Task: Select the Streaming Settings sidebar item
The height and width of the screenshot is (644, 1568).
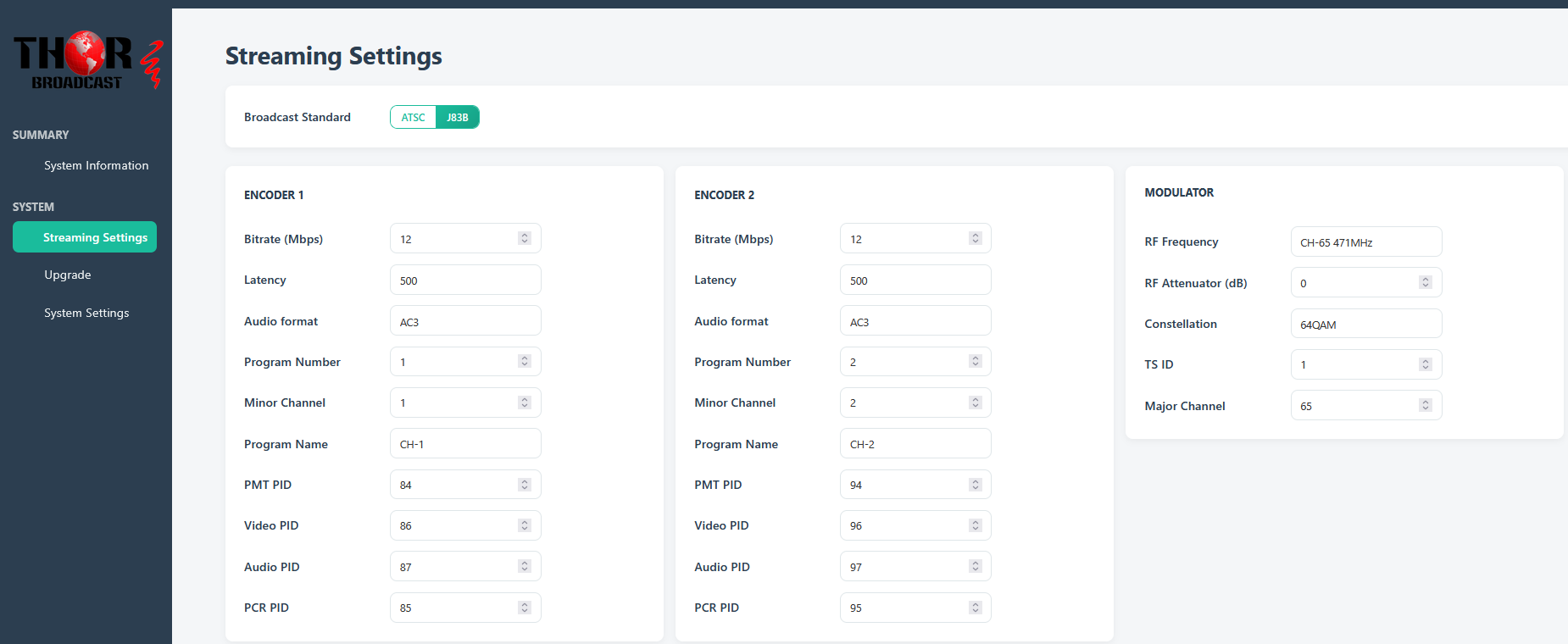Action: click(85, 237)
